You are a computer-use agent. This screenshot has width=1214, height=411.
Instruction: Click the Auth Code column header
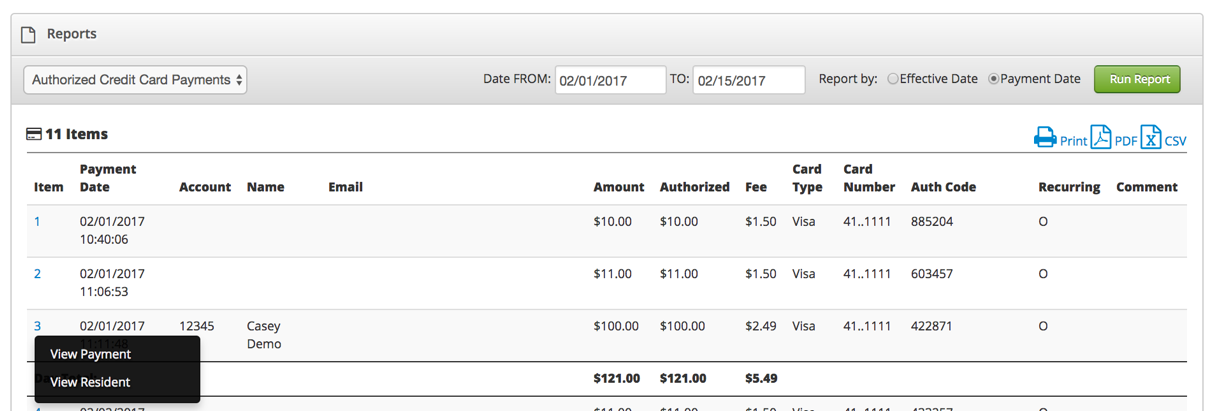[943, 187]
